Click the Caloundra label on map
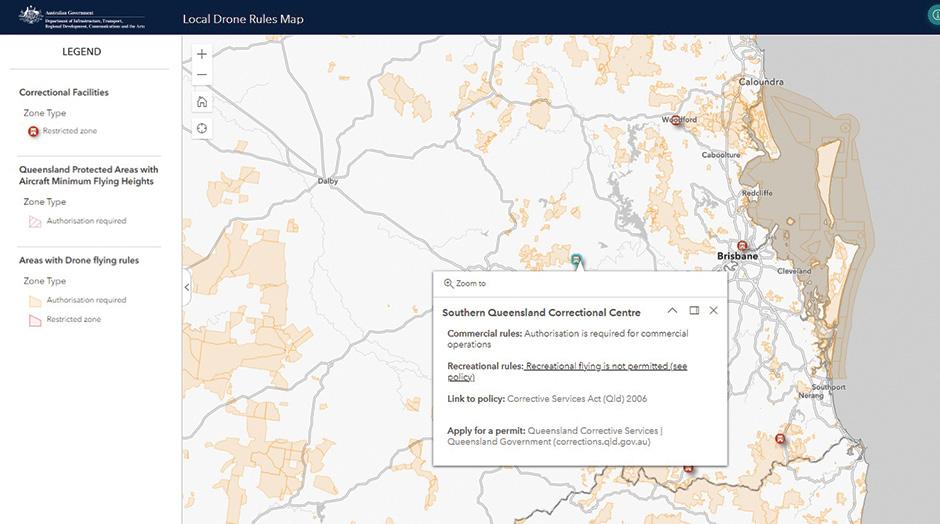Viewport: 940px width, 524px height. [x=761, y=82]
